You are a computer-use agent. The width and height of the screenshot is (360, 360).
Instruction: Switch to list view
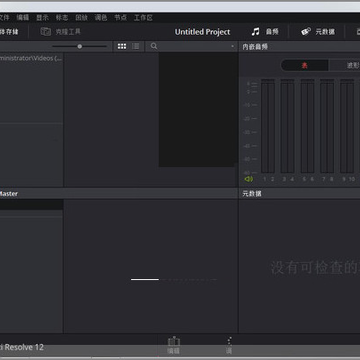pyautogui.click(x=136, y=46)
